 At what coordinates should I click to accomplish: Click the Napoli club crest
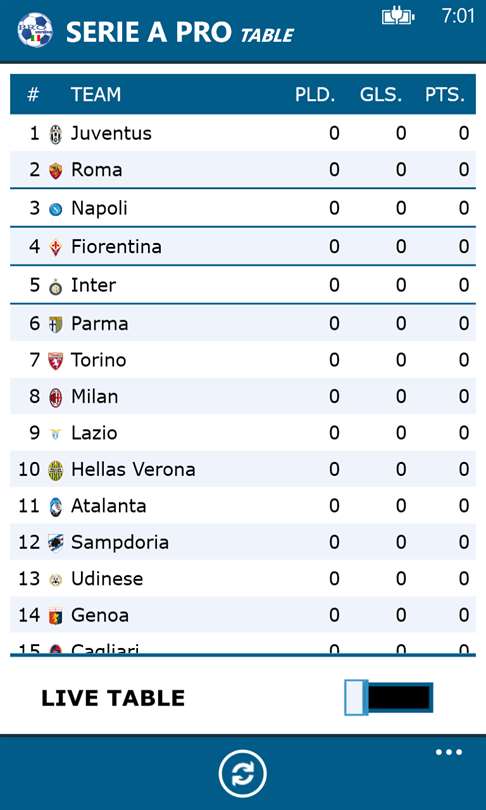56,209
